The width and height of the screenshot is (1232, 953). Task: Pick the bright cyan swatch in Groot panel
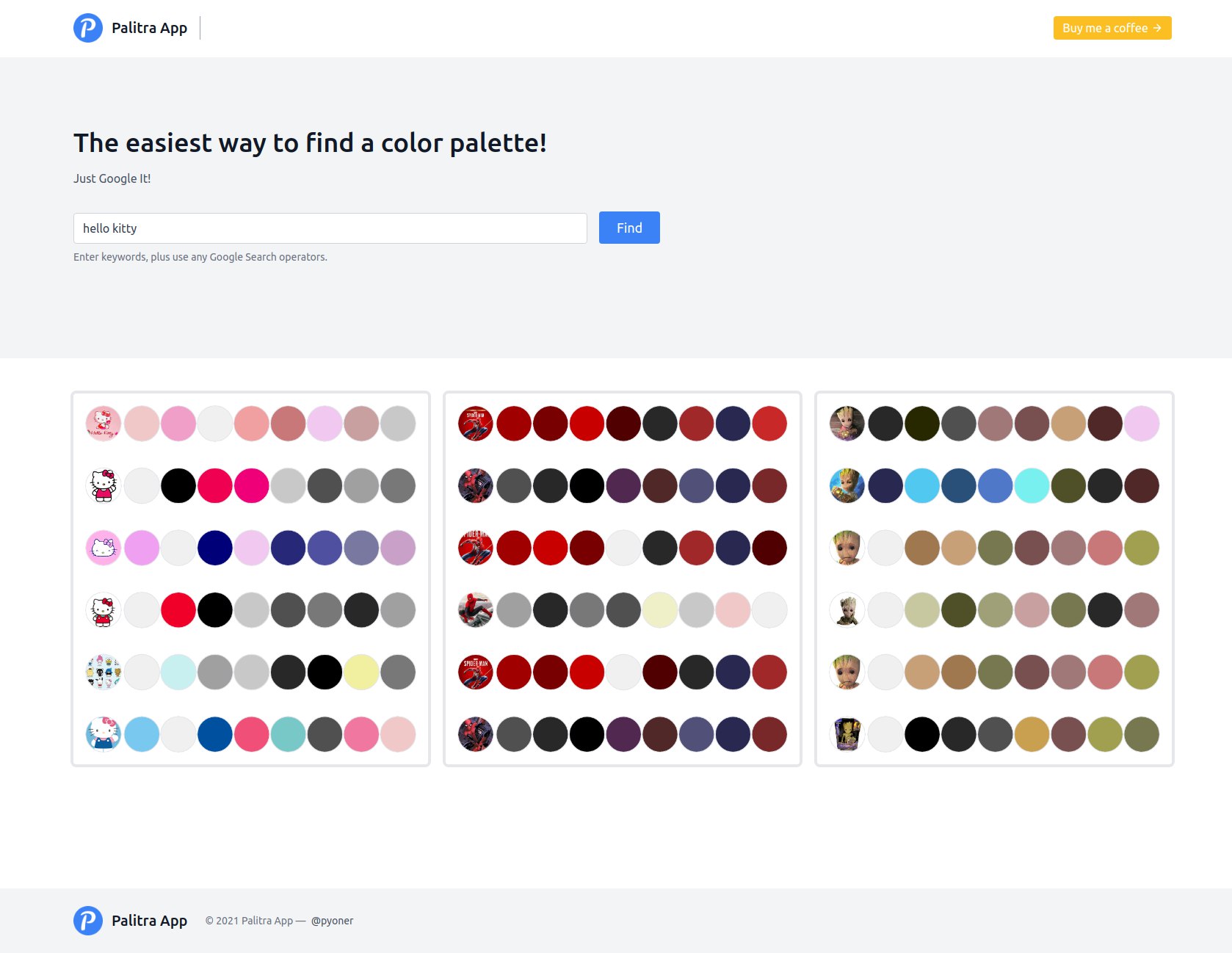coord(1032,485)
